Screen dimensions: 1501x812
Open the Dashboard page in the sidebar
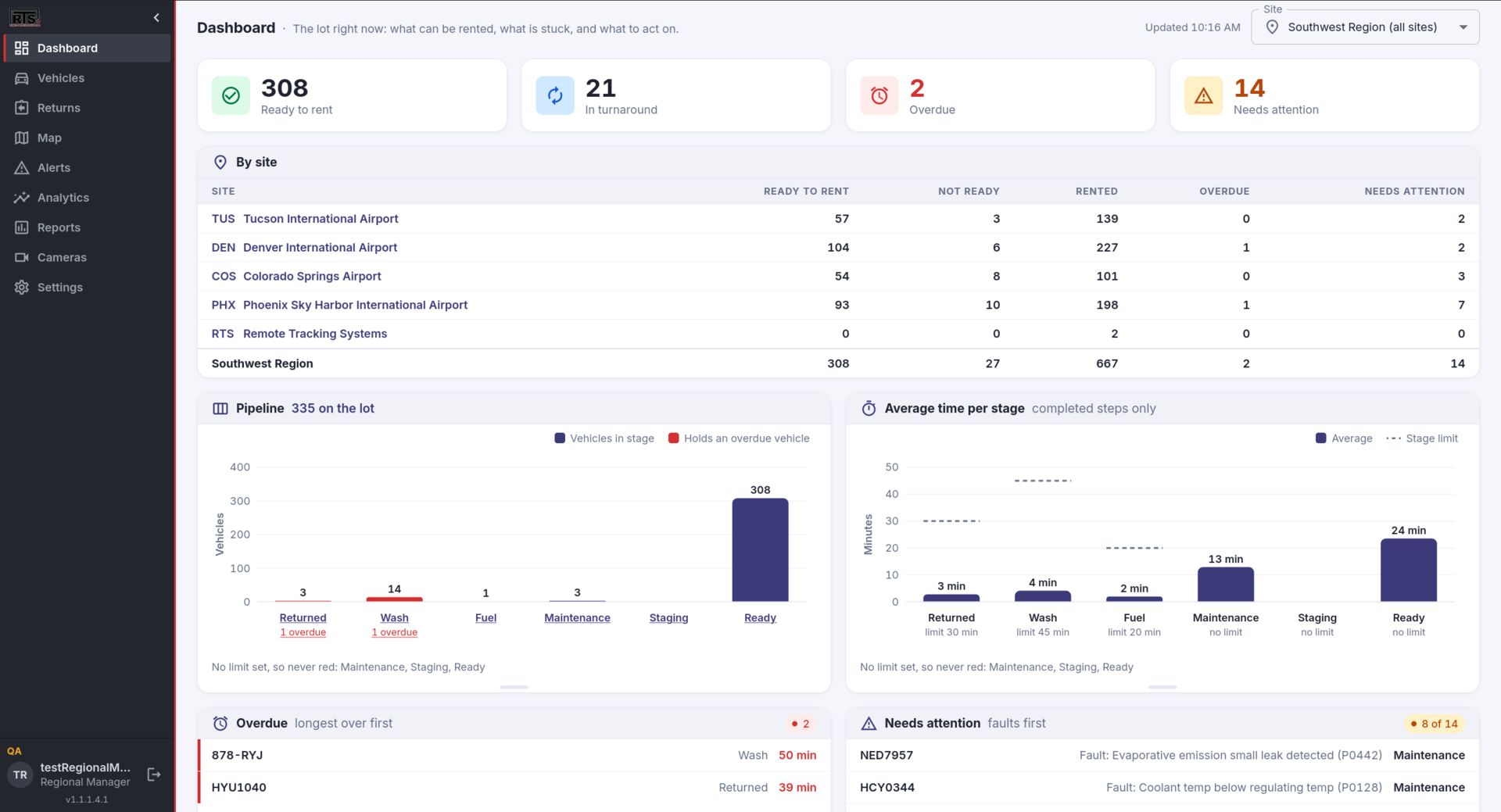pyautogui.click(x=87, y=48)
